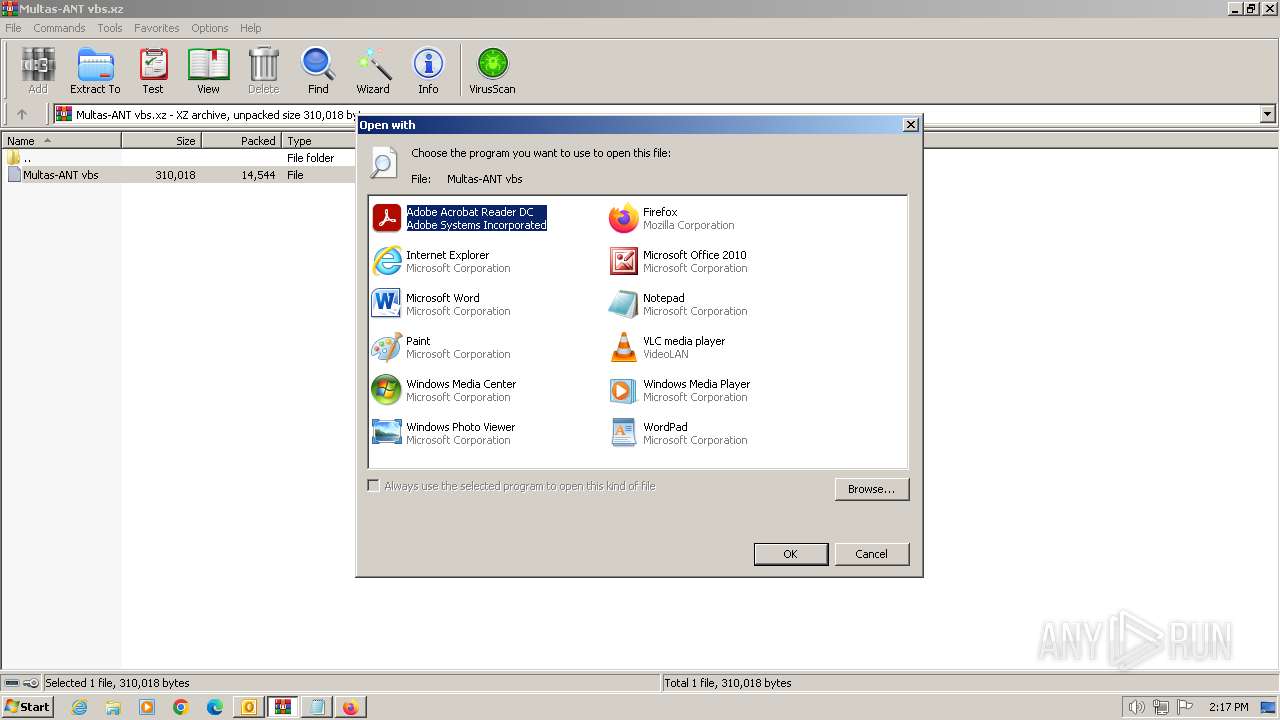The width and height of the screenshot is (1280, 720).
Task: Select Windows Photo Viewer program
Action: click(443, 433)
